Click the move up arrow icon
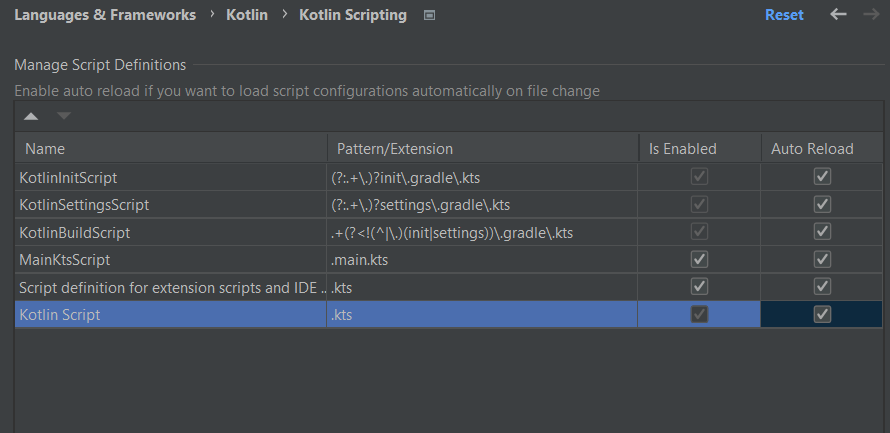 (32, 116)
